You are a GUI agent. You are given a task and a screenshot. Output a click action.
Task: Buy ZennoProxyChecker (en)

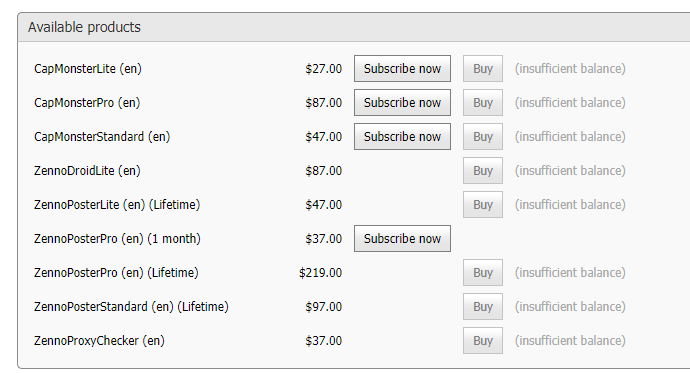(x=483, y=340)
